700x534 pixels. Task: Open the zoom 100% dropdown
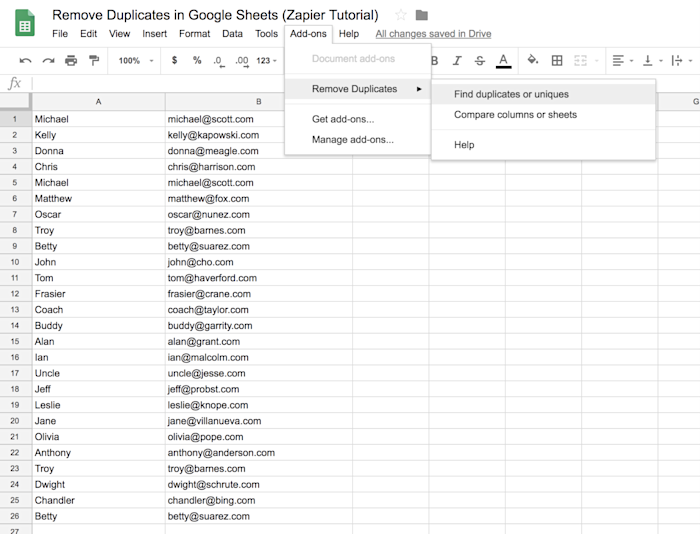point(136,60)
